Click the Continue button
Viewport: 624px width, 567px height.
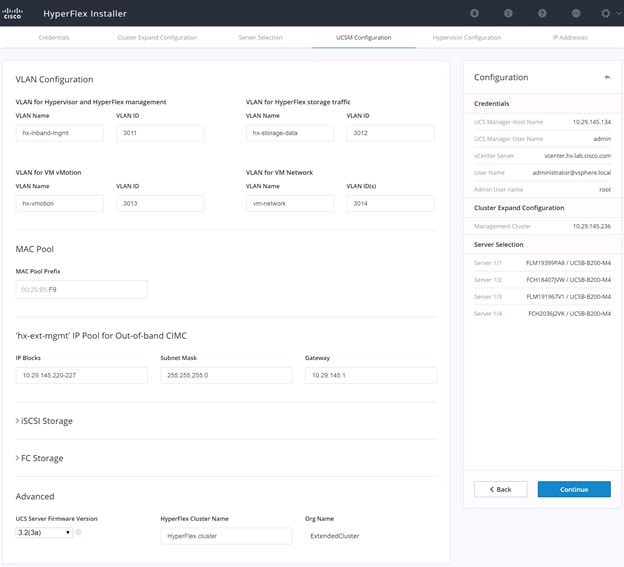tap(574, 489)
